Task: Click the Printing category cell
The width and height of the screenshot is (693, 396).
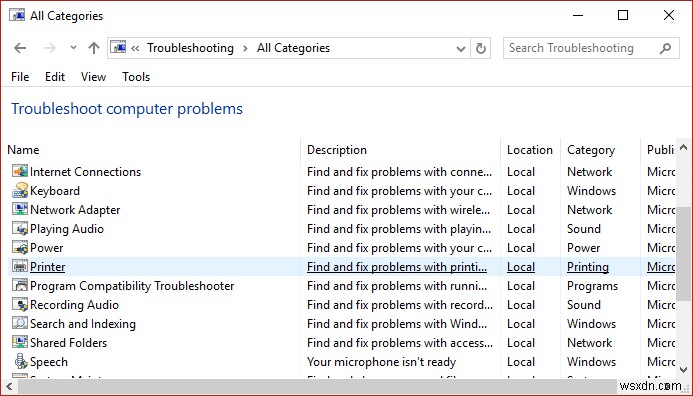Action: click(588, 267)
